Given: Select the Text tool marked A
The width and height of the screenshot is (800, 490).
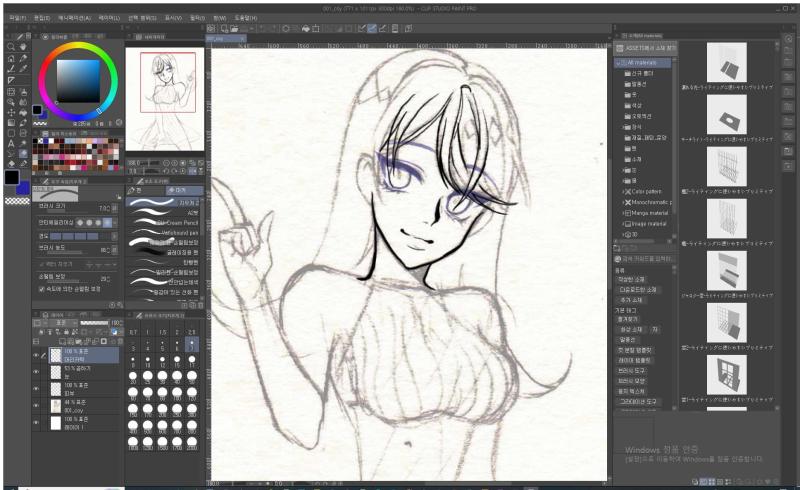Looking at the screenshot, I should [11, 143].
